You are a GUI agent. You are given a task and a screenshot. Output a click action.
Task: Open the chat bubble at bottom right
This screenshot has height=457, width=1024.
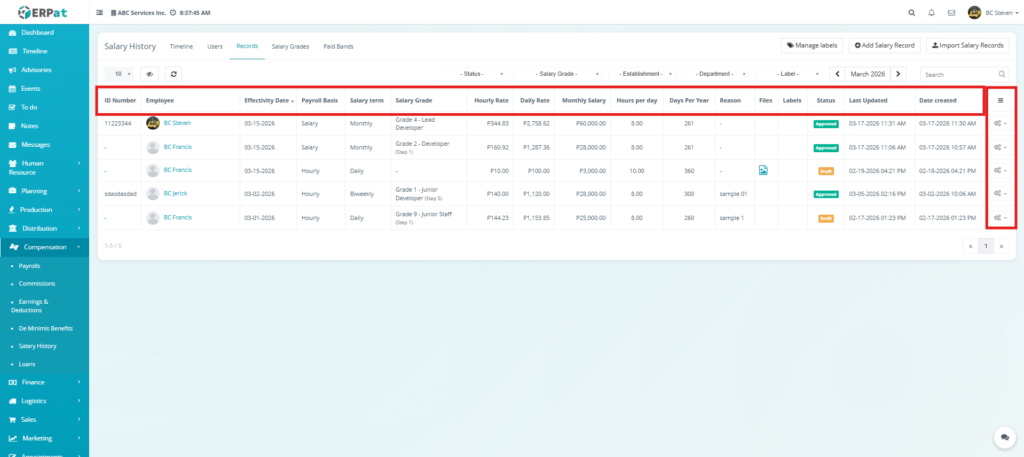point(1001,437)
